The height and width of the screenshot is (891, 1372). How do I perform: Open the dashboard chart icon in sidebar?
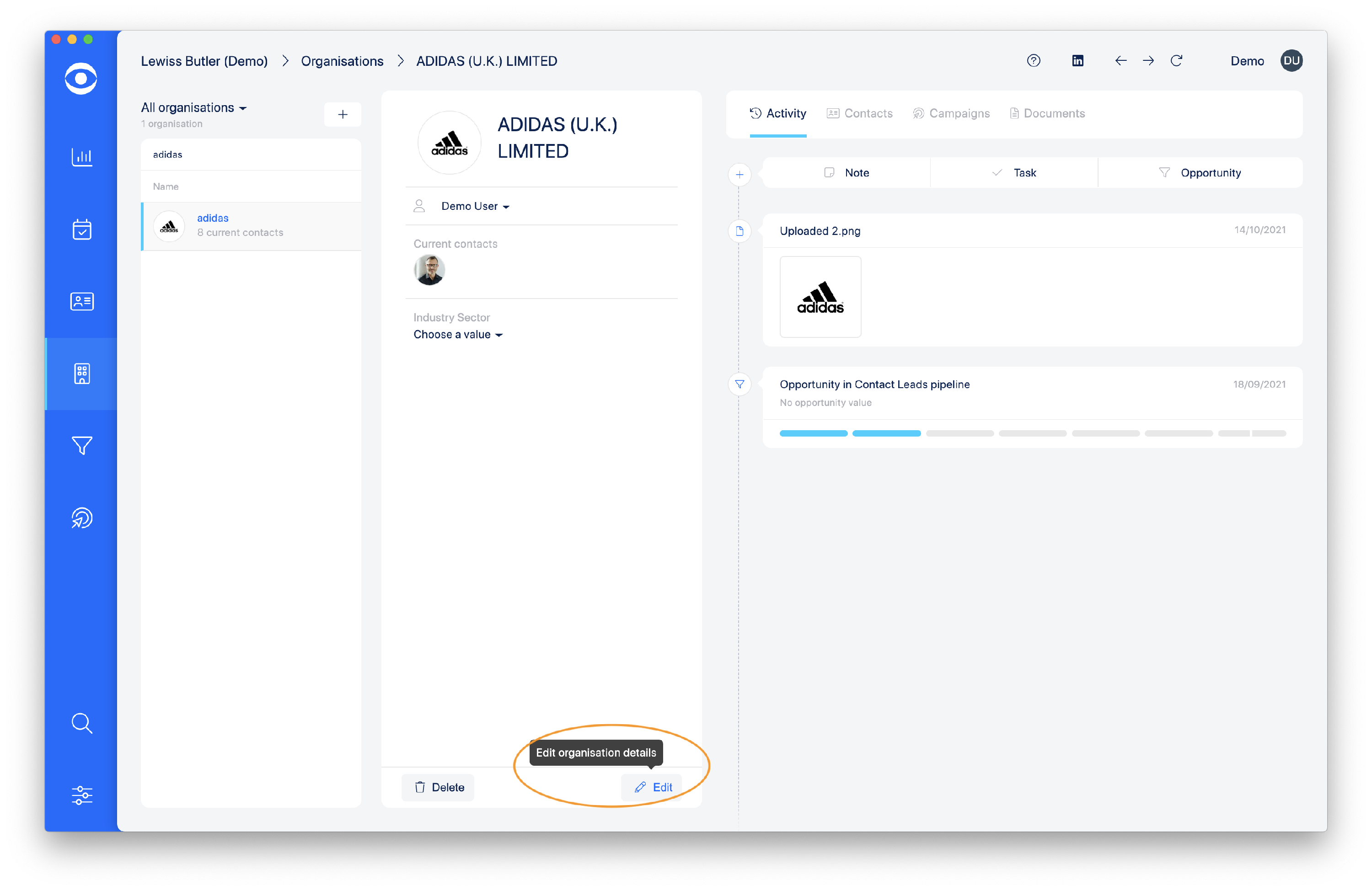[x=81, y=157]
